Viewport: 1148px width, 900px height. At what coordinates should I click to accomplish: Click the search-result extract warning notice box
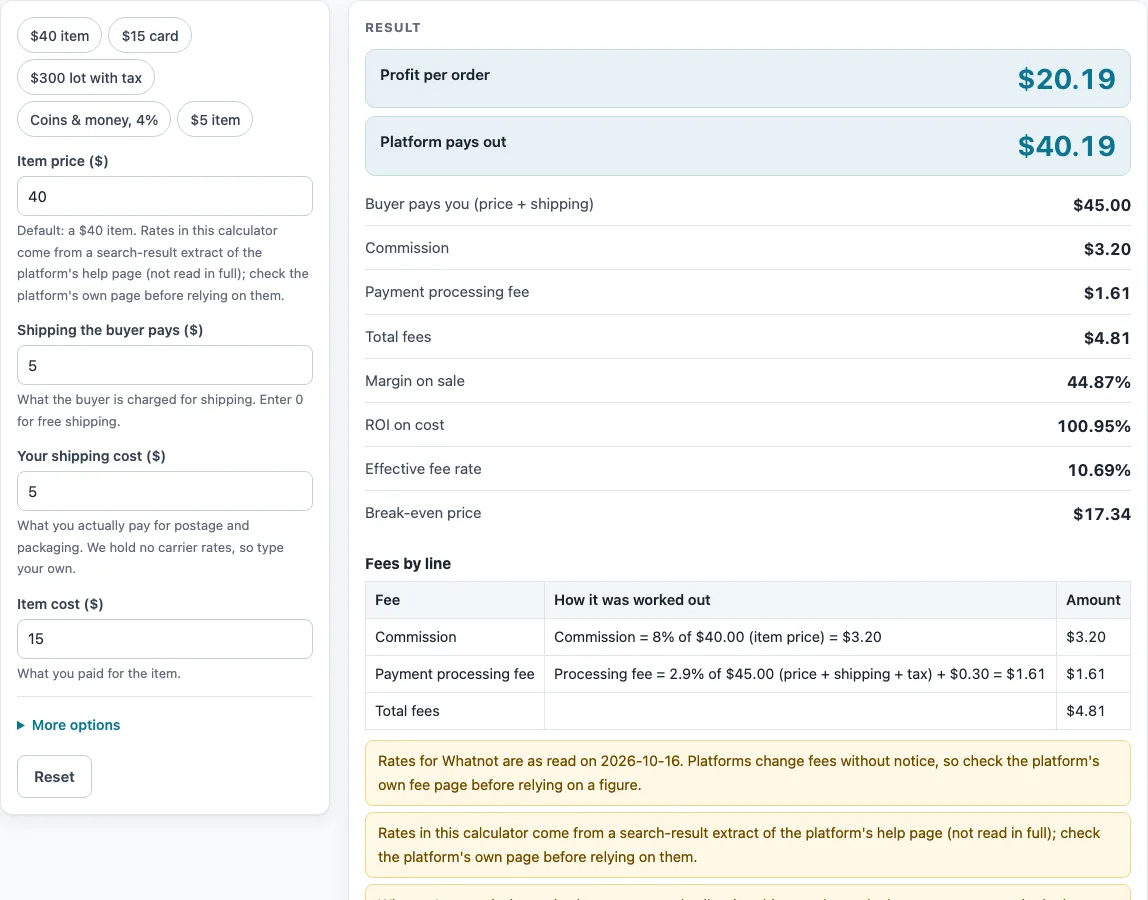[x=748, y=844]
